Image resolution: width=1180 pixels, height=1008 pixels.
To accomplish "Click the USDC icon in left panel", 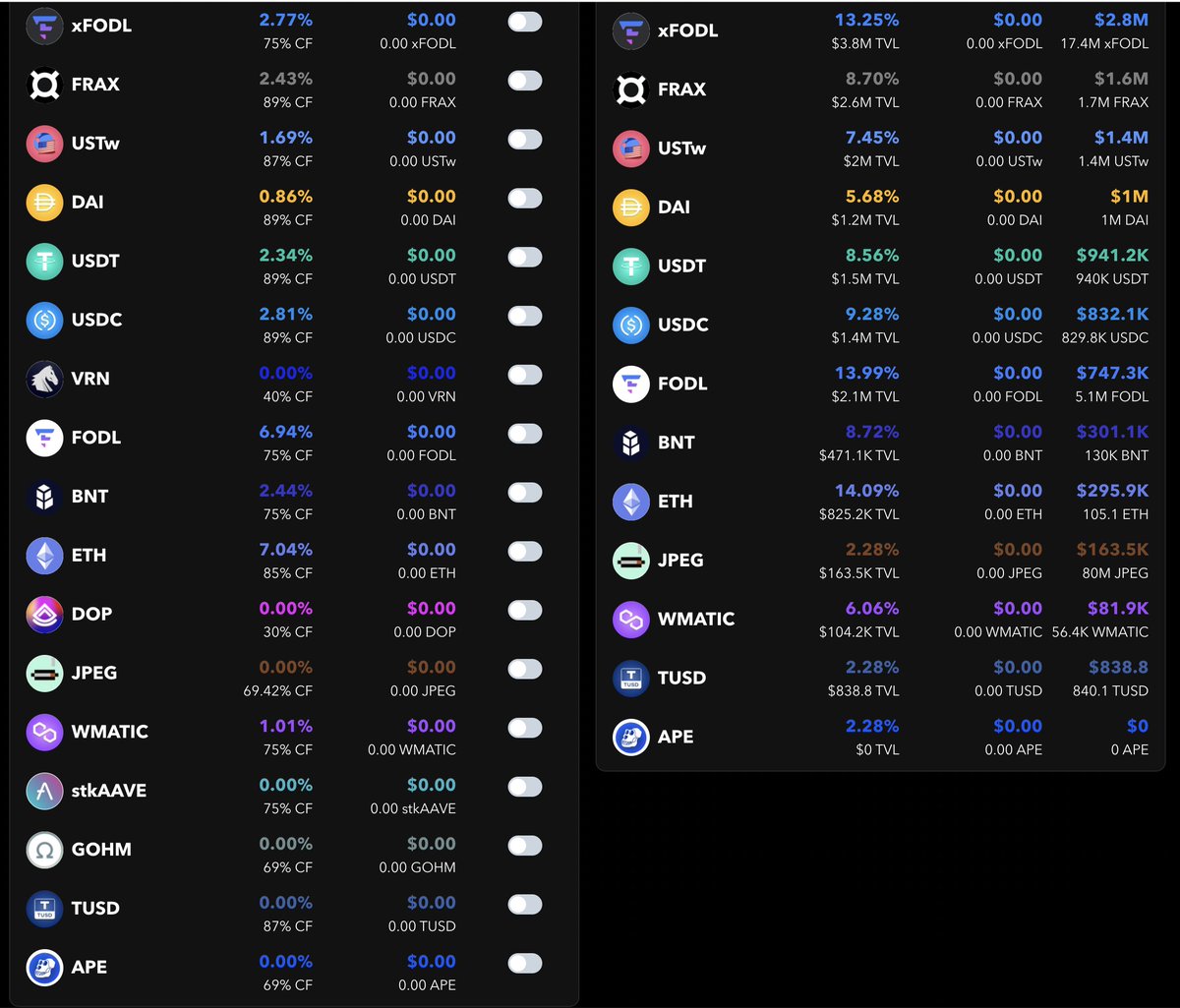I will (44, 320).
